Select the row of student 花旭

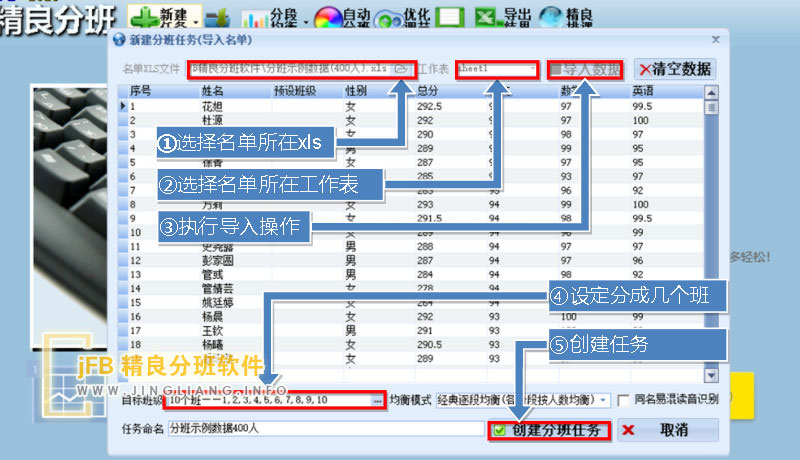point(411,107)
